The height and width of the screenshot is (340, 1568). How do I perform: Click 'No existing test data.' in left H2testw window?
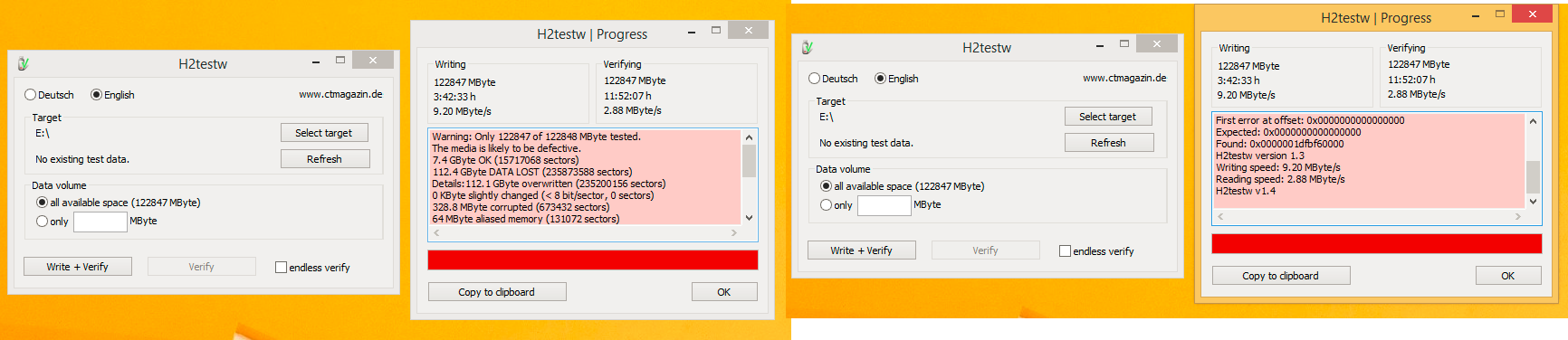click(82, 159)
